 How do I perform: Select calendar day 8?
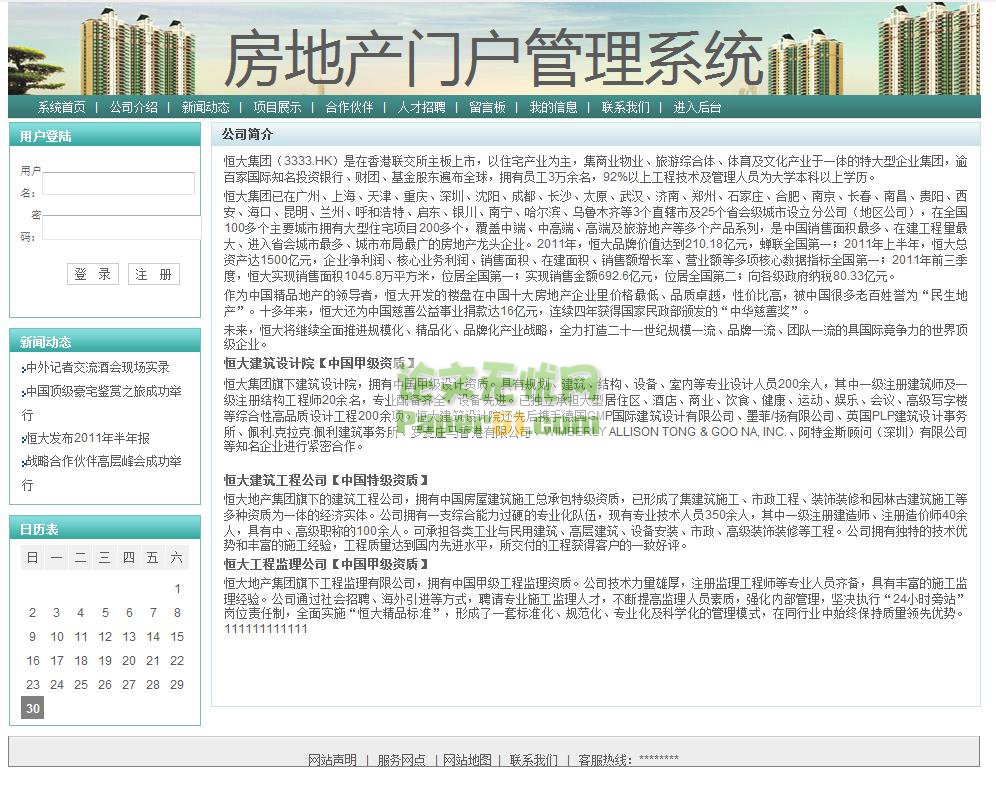(177, 613)
